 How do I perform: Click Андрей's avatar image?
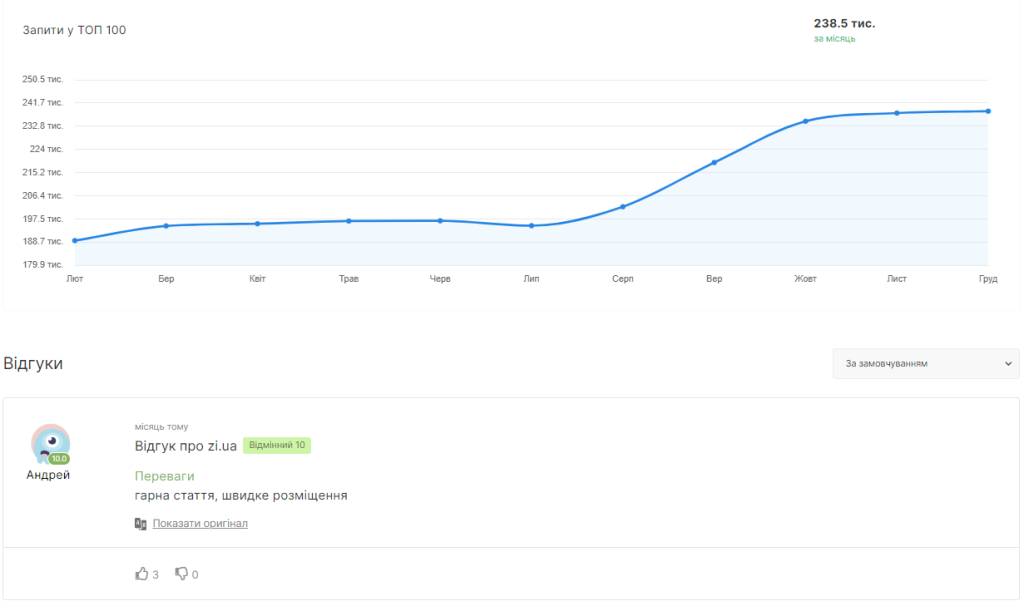[50, 443]
